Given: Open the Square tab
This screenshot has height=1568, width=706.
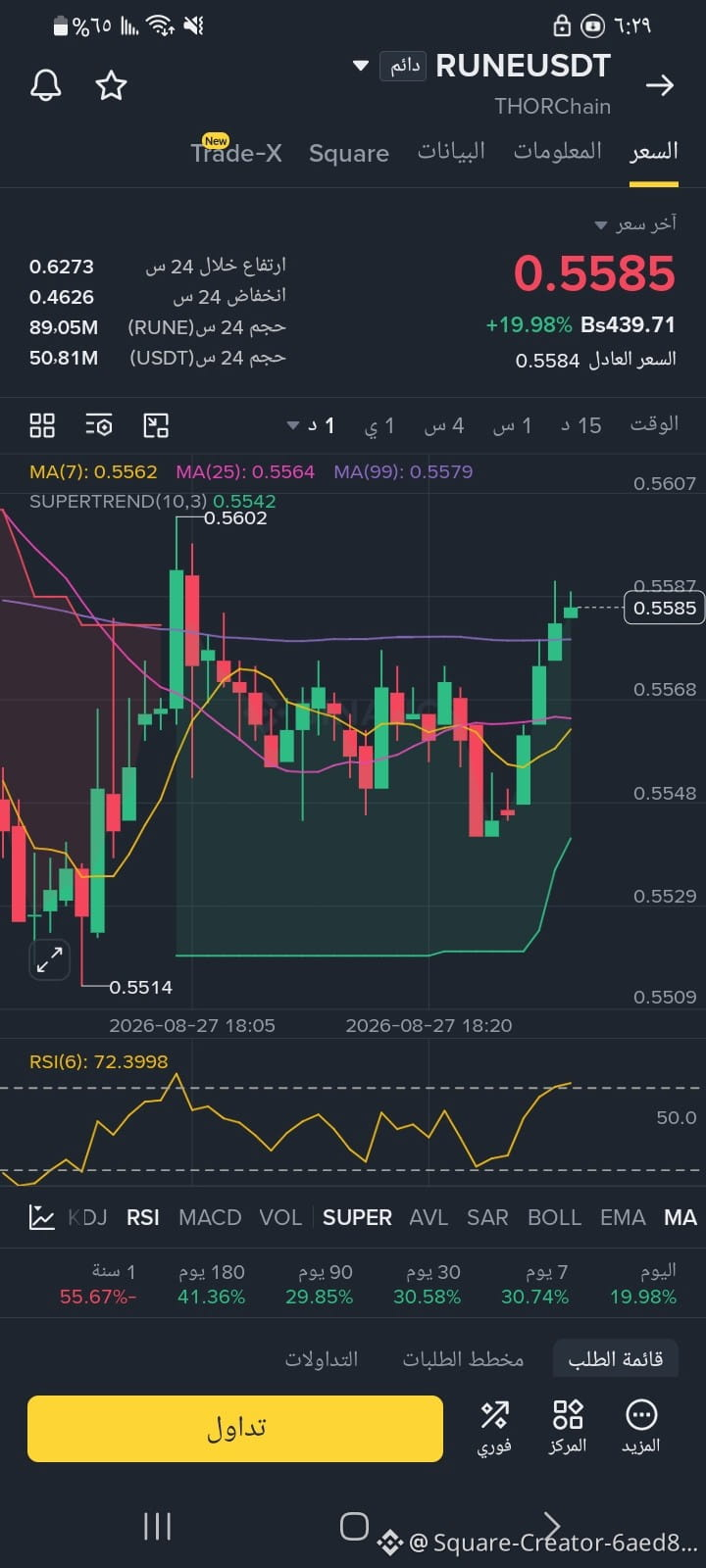Looking at the screenshot, I should [x=349, y=153].
